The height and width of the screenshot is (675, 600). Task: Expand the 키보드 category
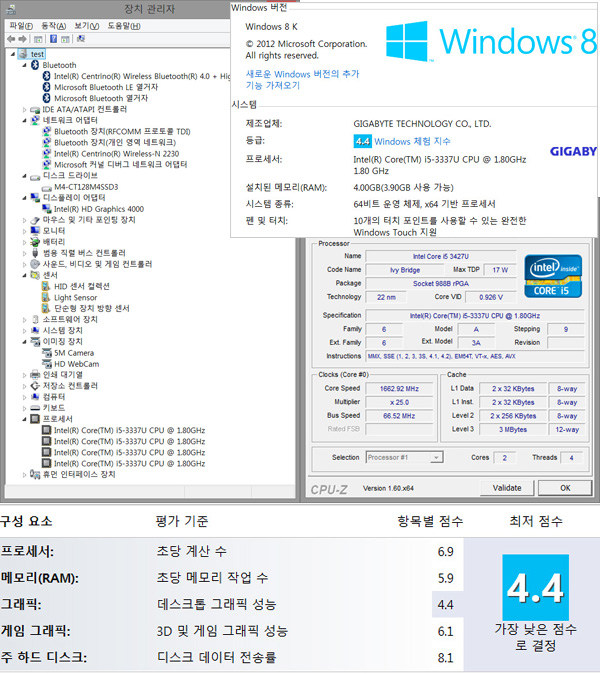[24, 408]
